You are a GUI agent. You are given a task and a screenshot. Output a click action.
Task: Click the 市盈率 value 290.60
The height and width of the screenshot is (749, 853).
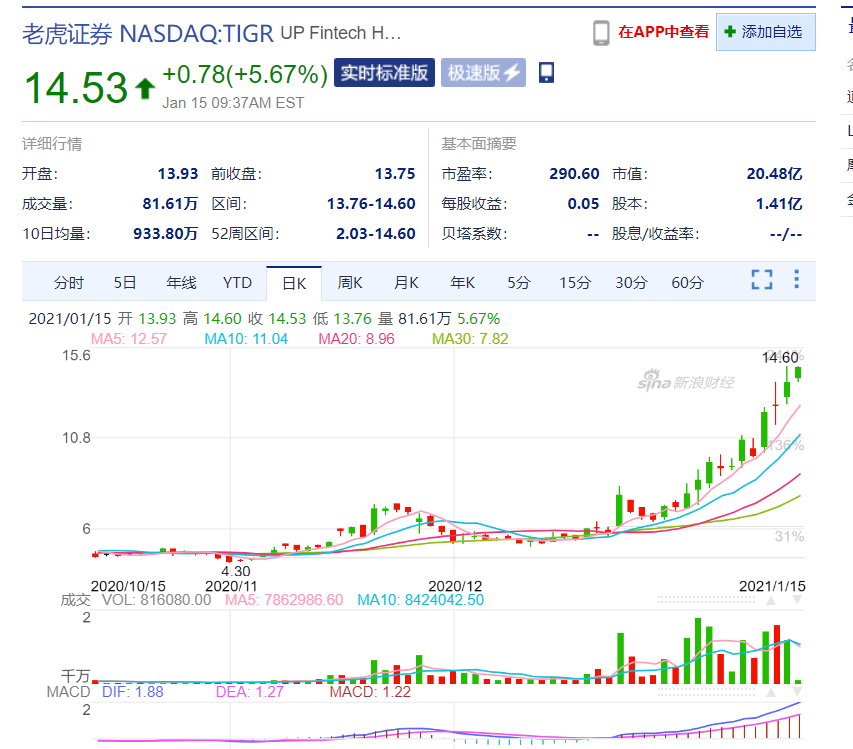tap(574, 174)
